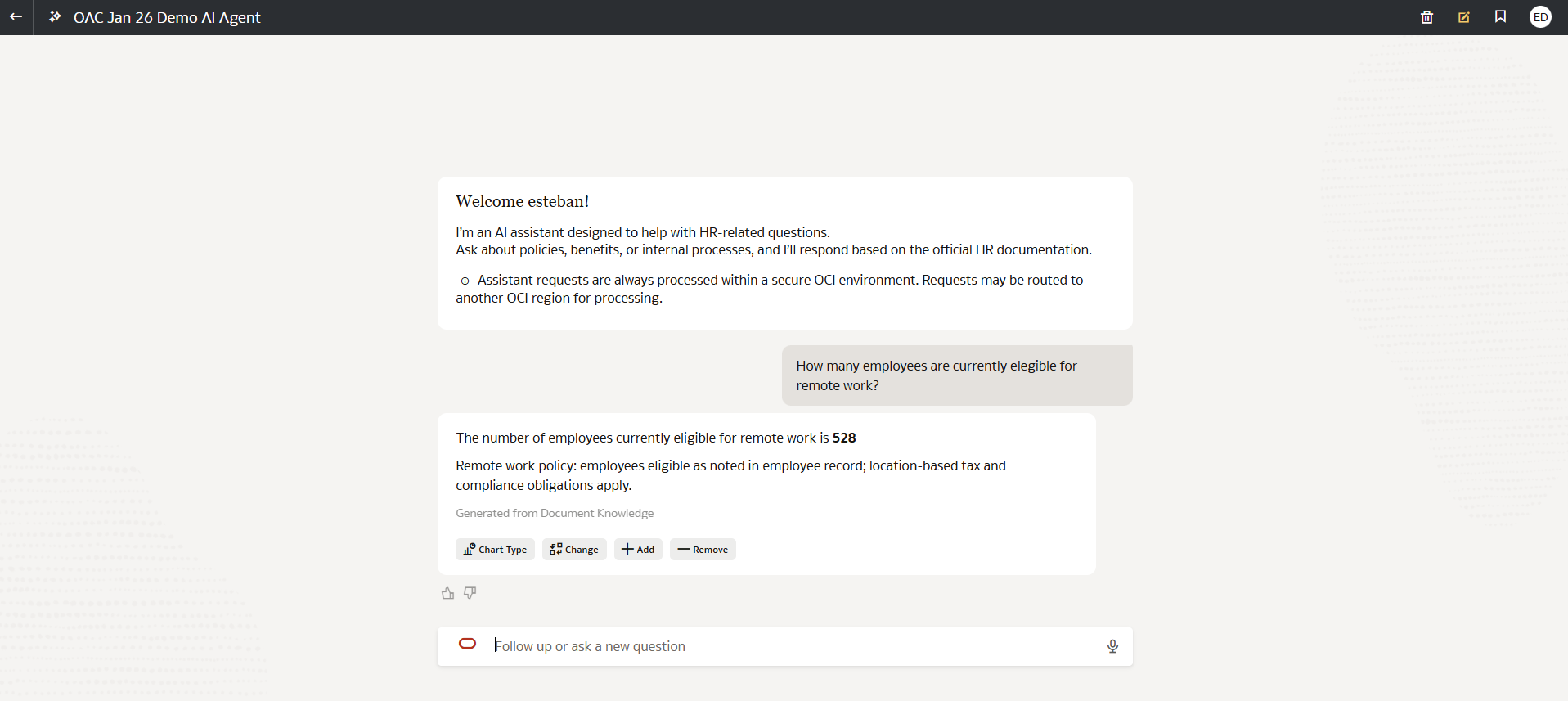Image resolution: width=1568 pixels, height=701 pixels.
Task: Give thumbs down to the response
Action: point(470,593)
